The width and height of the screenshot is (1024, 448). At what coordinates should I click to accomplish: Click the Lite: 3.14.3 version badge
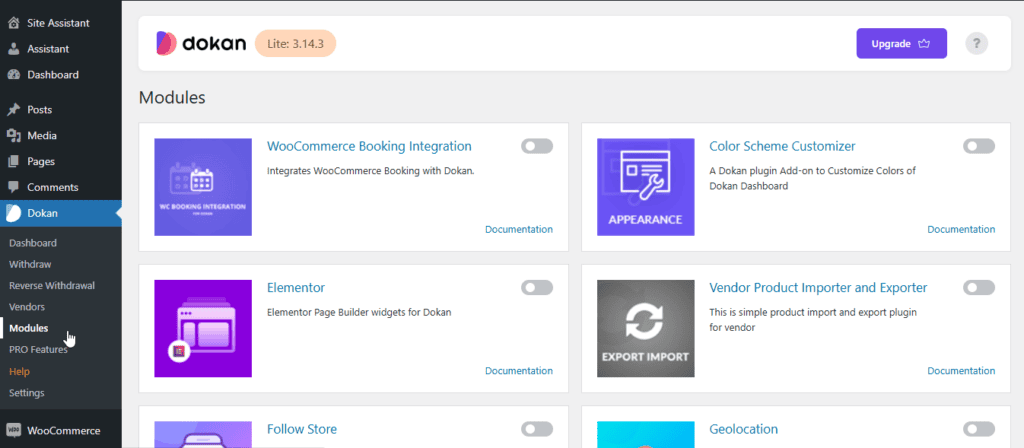295,44
